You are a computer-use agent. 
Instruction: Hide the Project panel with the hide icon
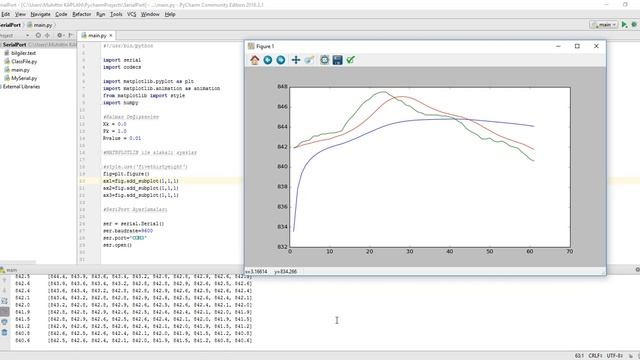point(71,36)
